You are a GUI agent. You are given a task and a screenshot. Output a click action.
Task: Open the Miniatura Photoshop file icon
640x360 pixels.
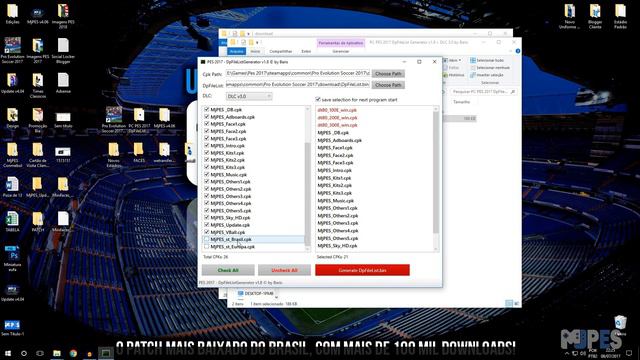coord(12,258)
